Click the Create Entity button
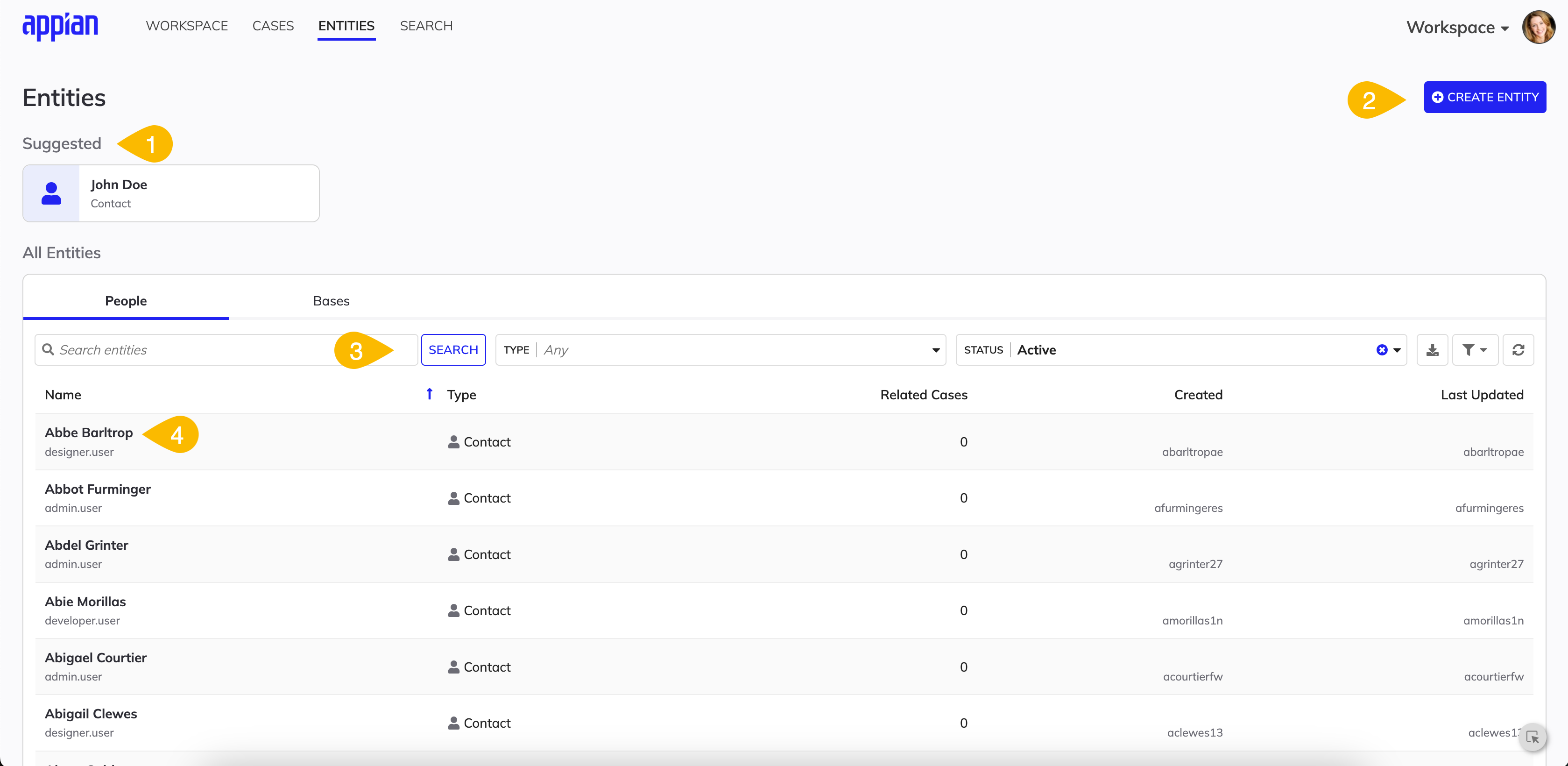This screenshot has height=766, width=1568. pos(1484,98)
